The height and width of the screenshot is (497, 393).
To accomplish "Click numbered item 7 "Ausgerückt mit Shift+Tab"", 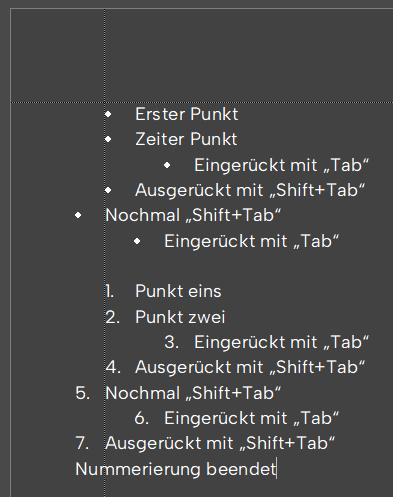I will click(x=220, y=444).
